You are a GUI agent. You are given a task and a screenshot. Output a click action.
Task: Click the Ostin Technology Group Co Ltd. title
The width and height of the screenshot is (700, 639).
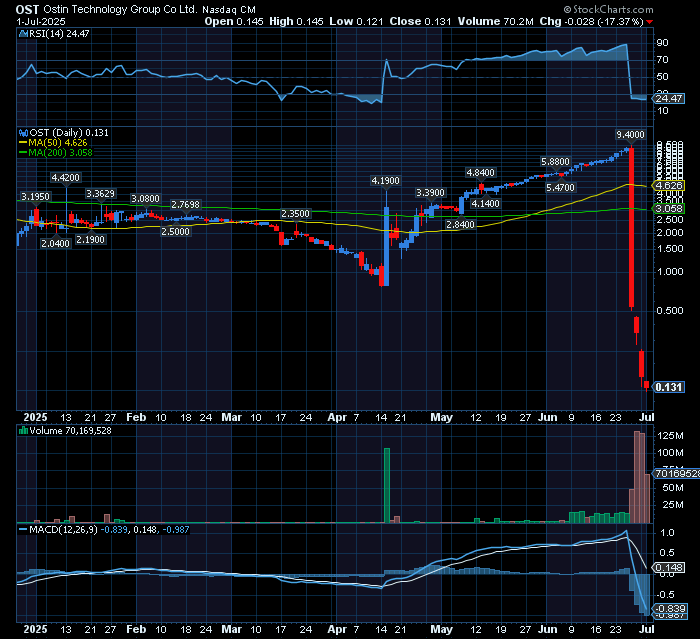(x=120, y=9)
